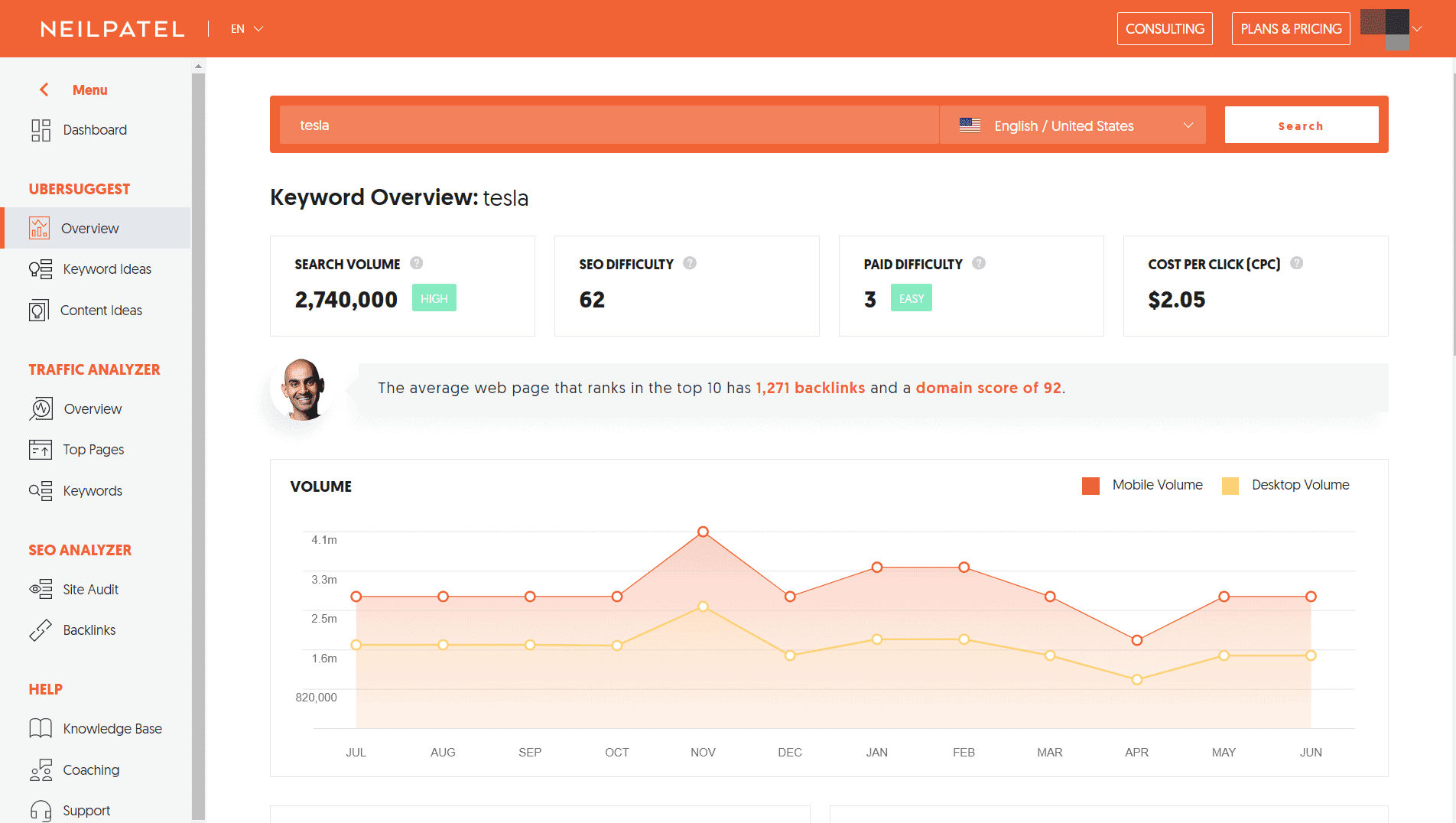Expand the English / United States selector

(1073, 125)
